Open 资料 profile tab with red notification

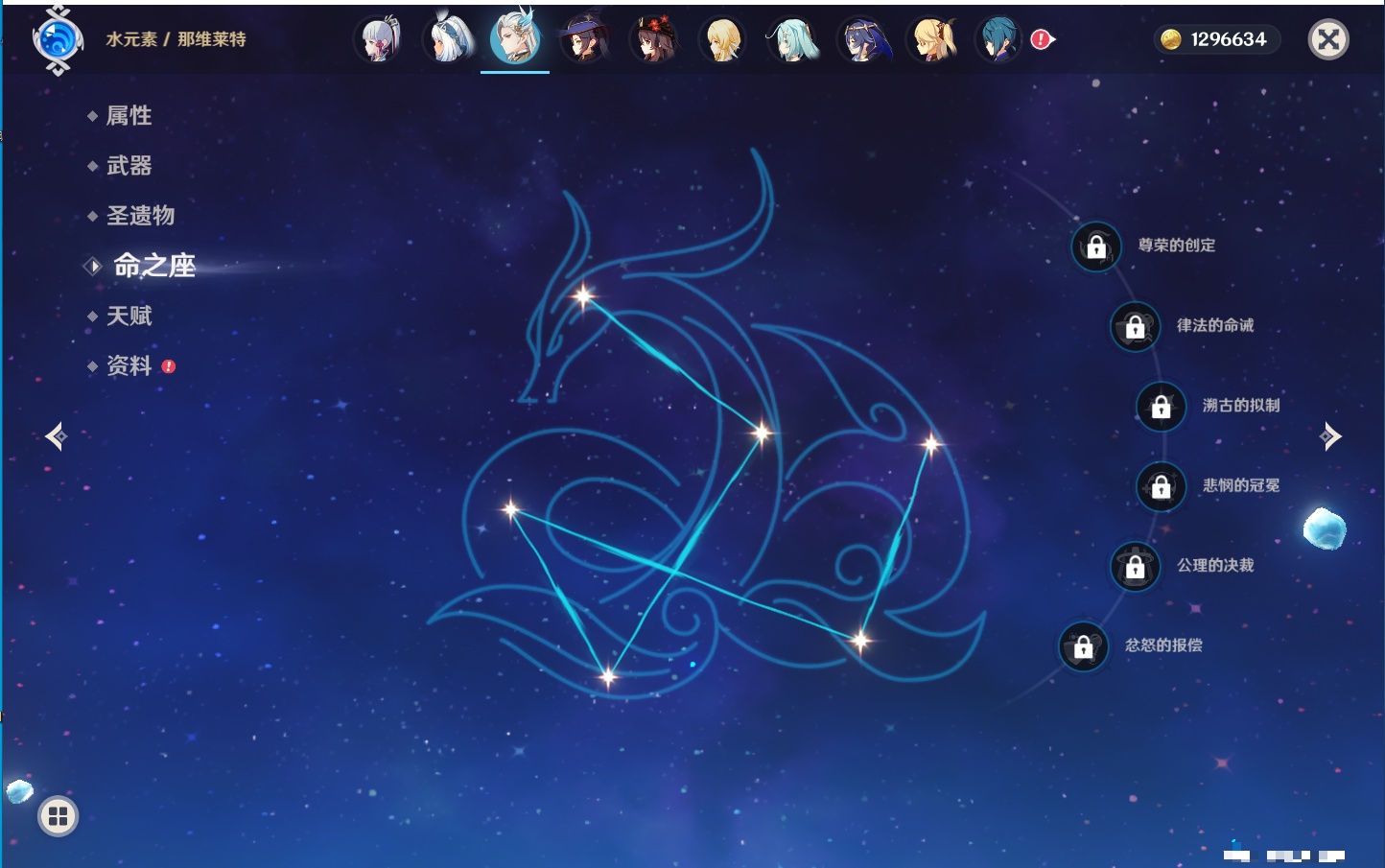pos(129,365)
